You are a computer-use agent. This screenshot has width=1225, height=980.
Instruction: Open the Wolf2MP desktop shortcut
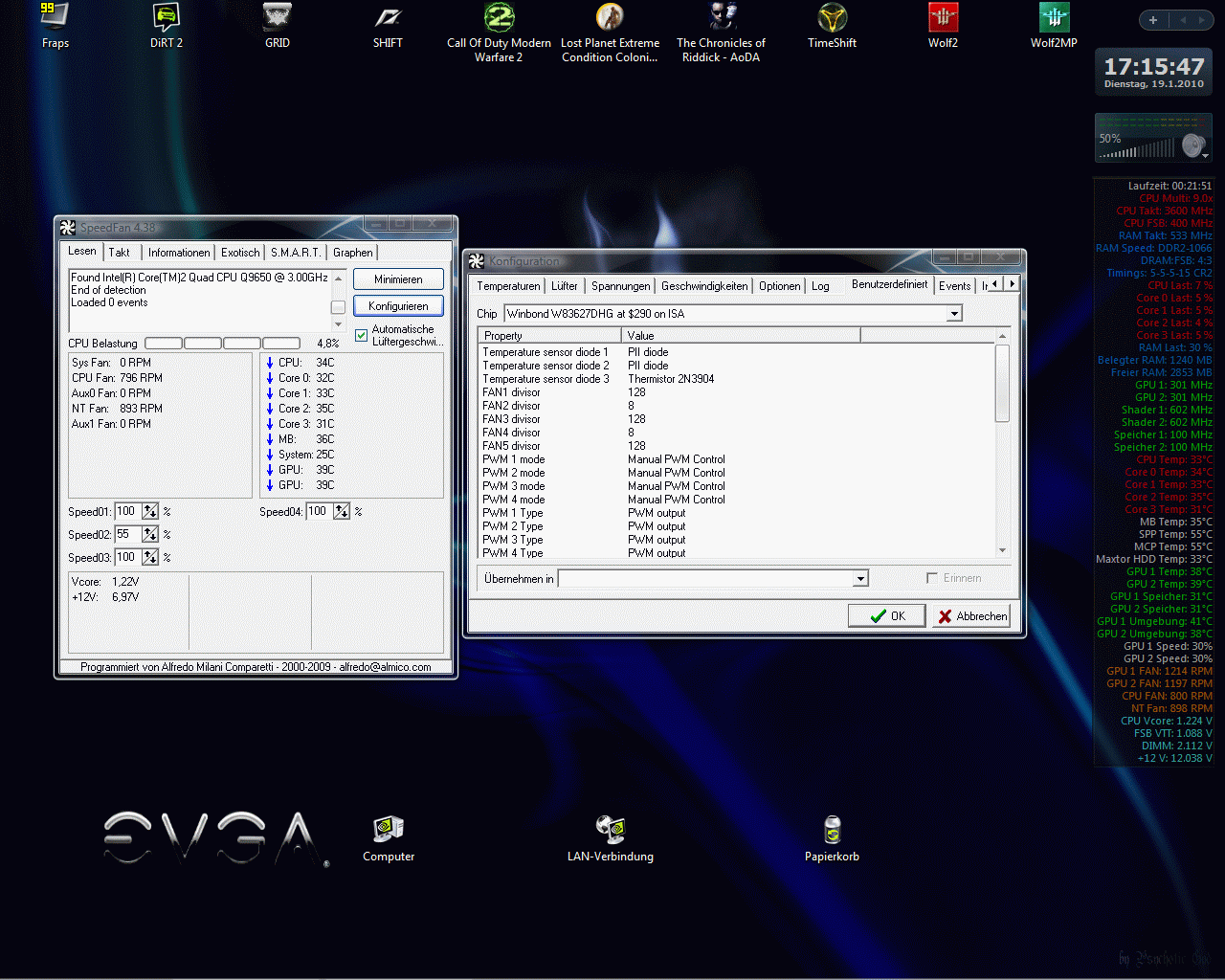pos(1054,25)
